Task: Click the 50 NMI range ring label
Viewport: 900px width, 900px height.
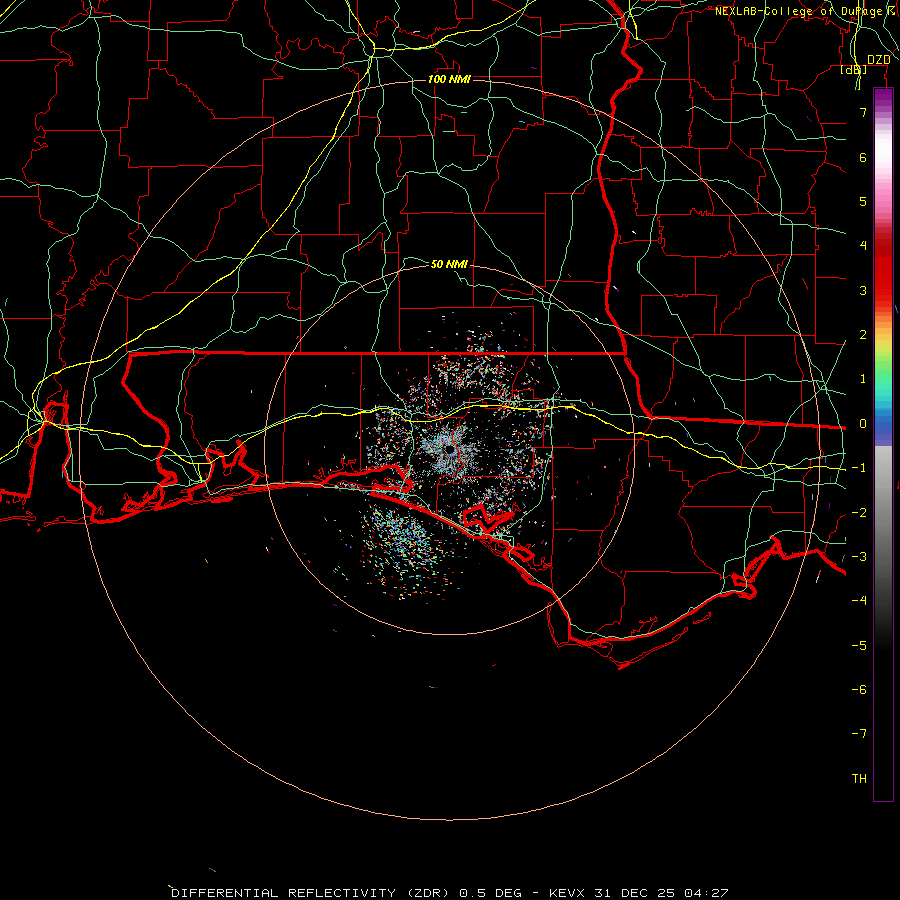Action: (449, 264)
